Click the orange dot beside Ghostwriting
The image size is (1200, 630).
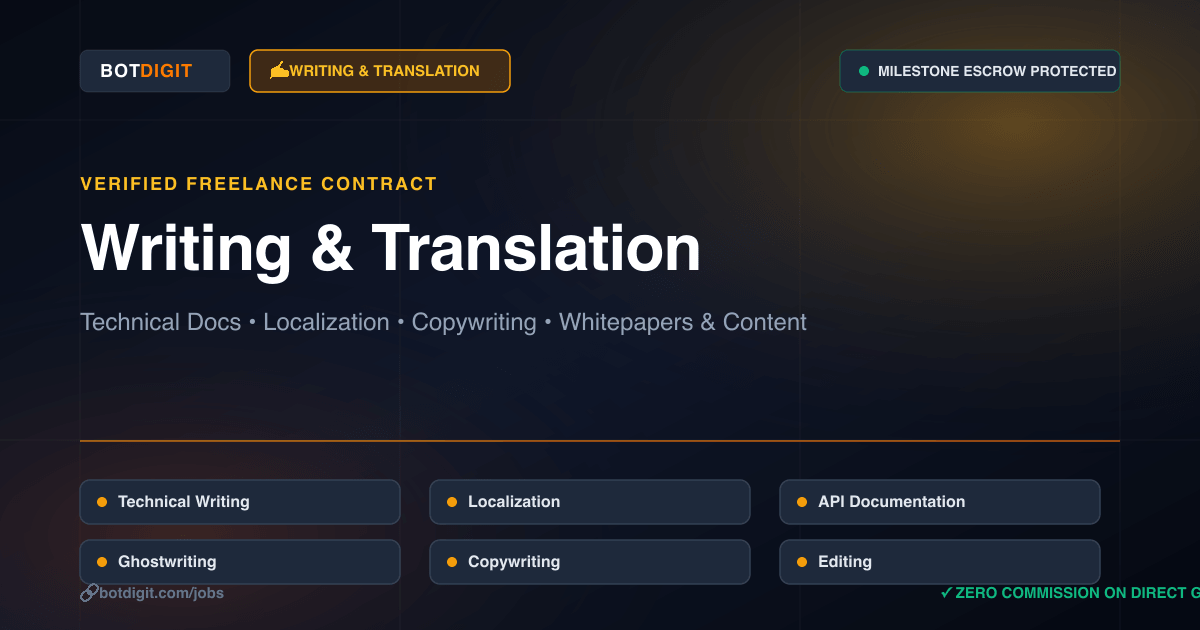pos(102,562)
